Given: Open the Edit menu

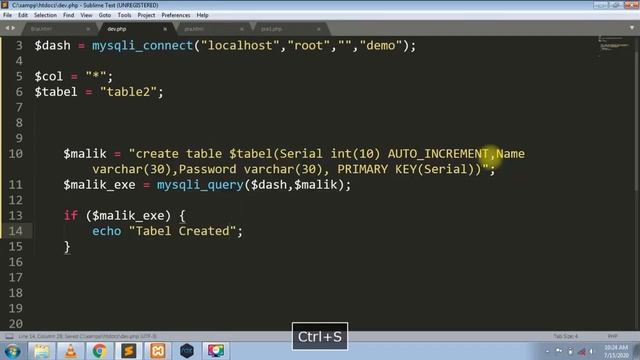Looking at the screenshot, I should coord(23,15).
